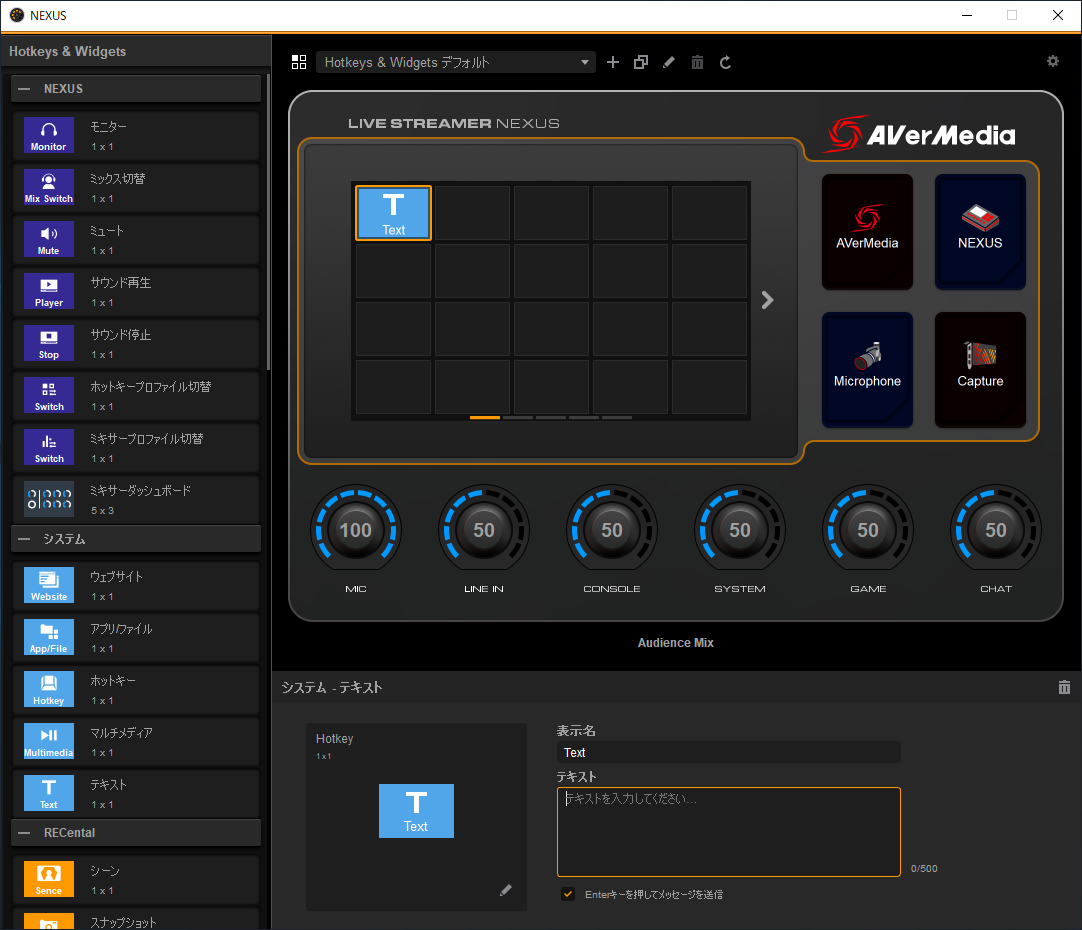
Task: Select the Mix Switch widget icon
Action: coord(48,187)
